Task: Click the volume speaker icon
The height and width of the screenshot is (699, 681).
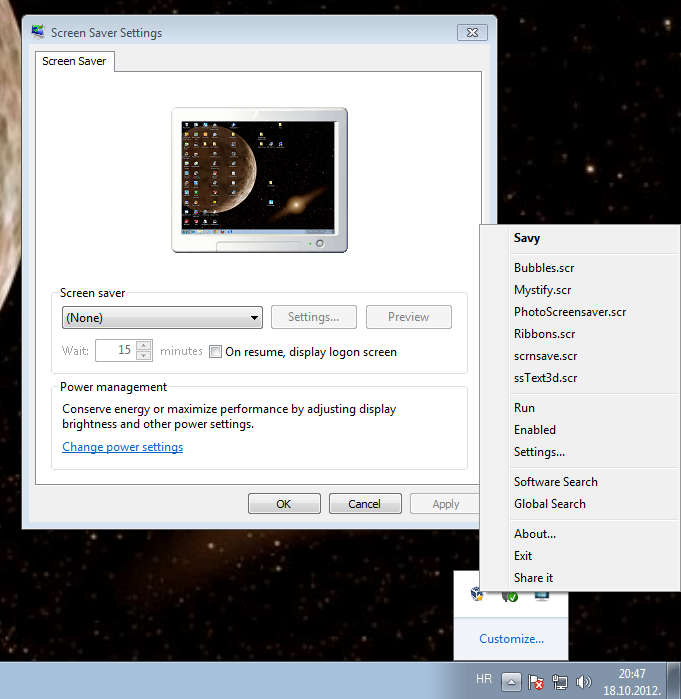Action: click(583, 681)
